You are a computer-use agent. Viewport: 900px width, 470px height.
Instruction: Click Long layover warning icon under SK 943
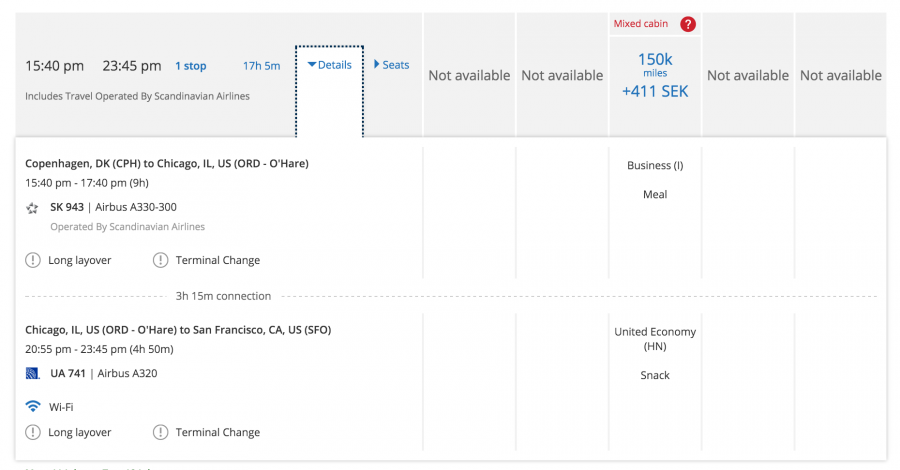33,260
